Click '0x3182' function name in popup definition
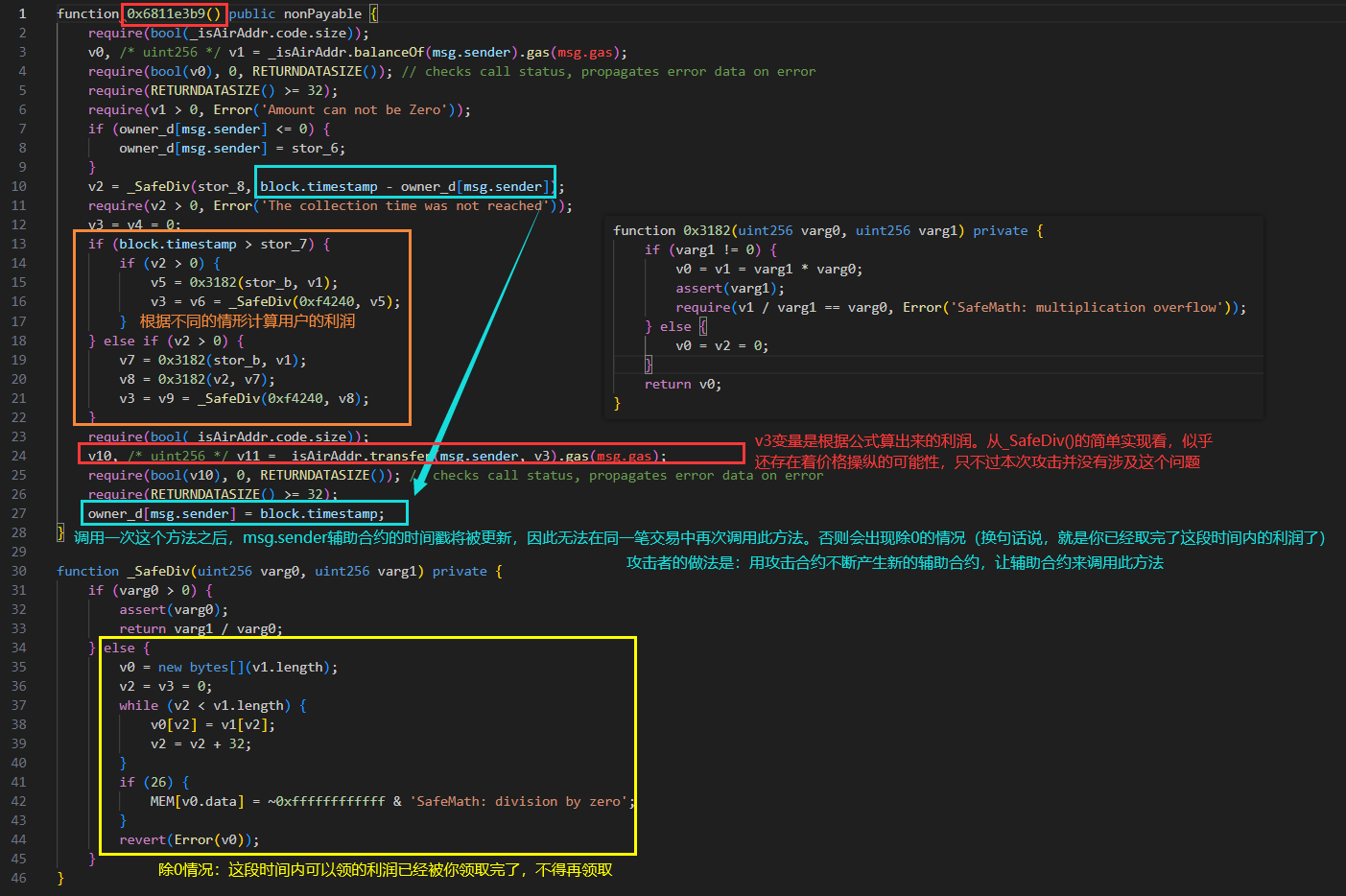Screen dimensions: 1346x896 click(x=707, y=230)
